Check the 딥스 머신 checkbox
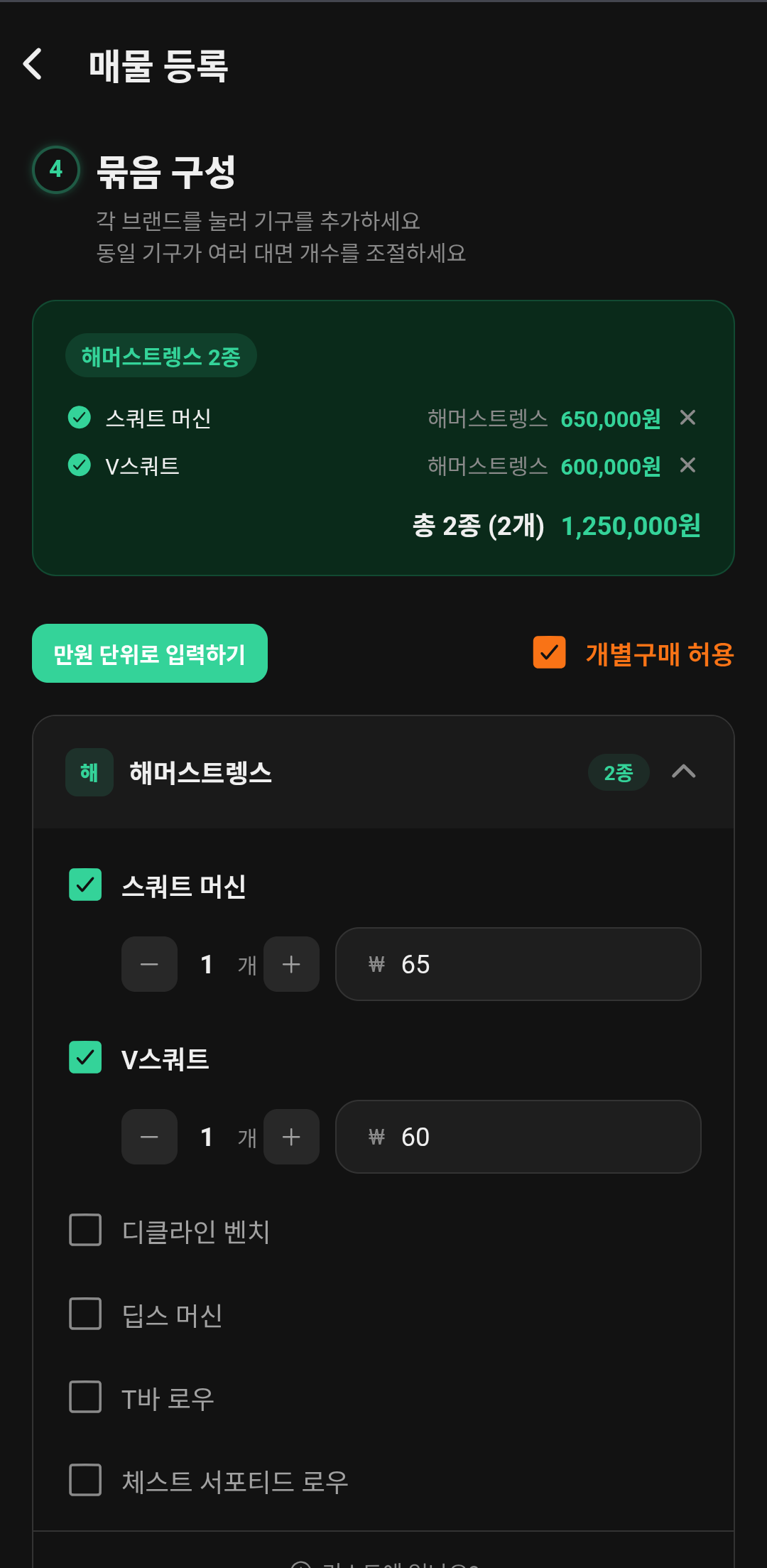Screen dimensions: 767x1568 (85, 1314)
